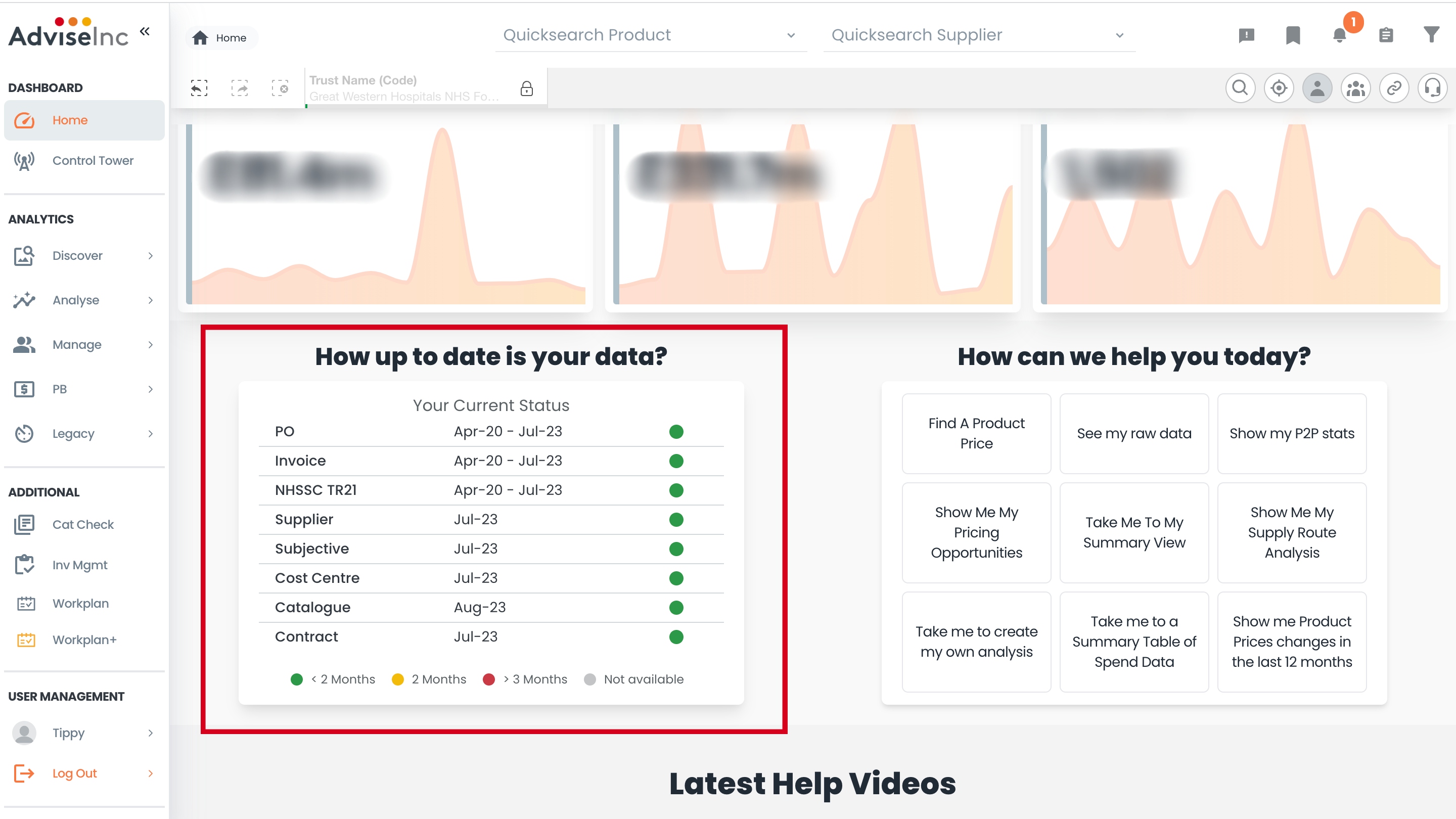The height and width of the screenshot is (819, 1456).
Task: Click the step back selection icon
Action: (199, 88)
